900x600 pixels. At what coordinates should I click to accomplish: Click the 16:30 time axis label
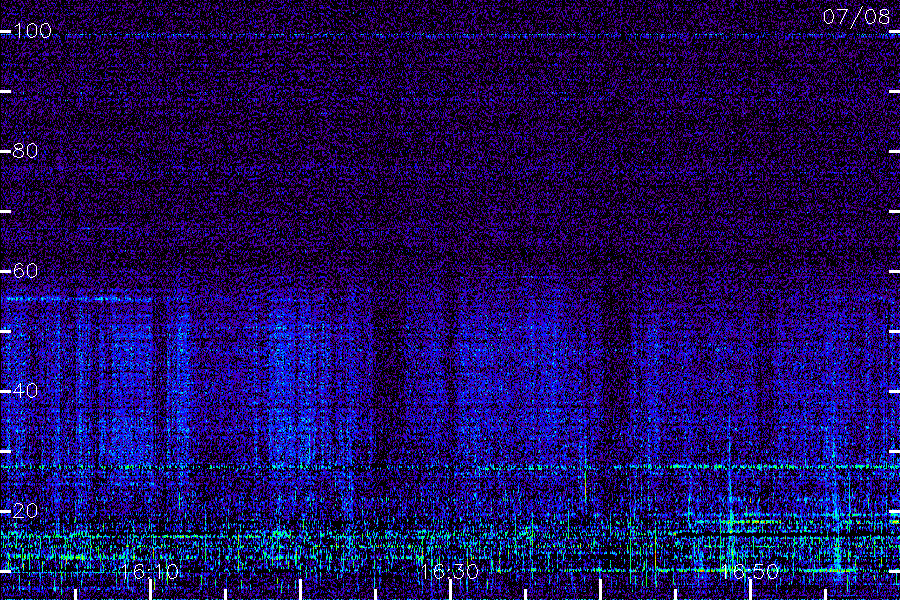450,571
